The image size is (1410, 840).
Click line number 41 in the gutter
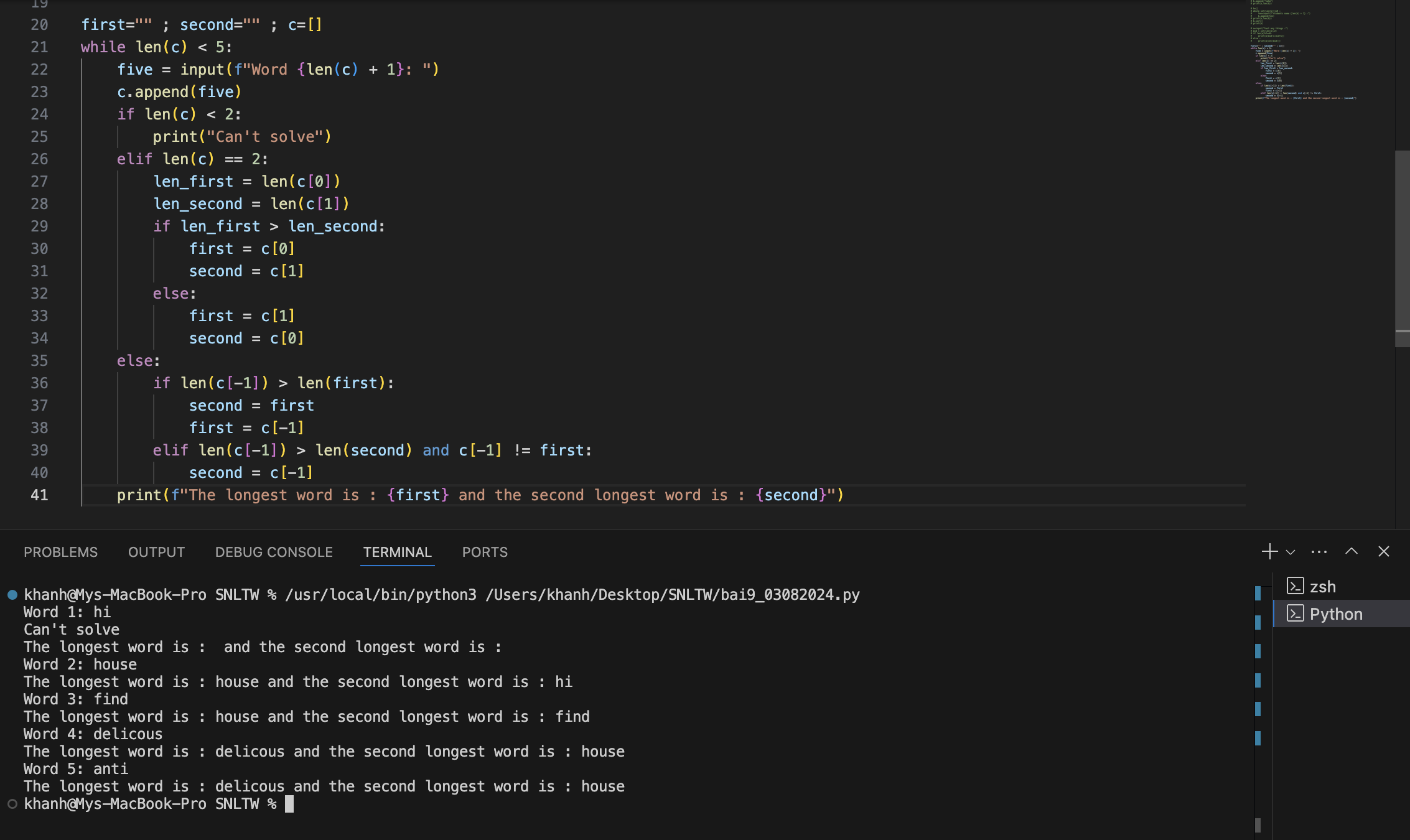(39, 495)
